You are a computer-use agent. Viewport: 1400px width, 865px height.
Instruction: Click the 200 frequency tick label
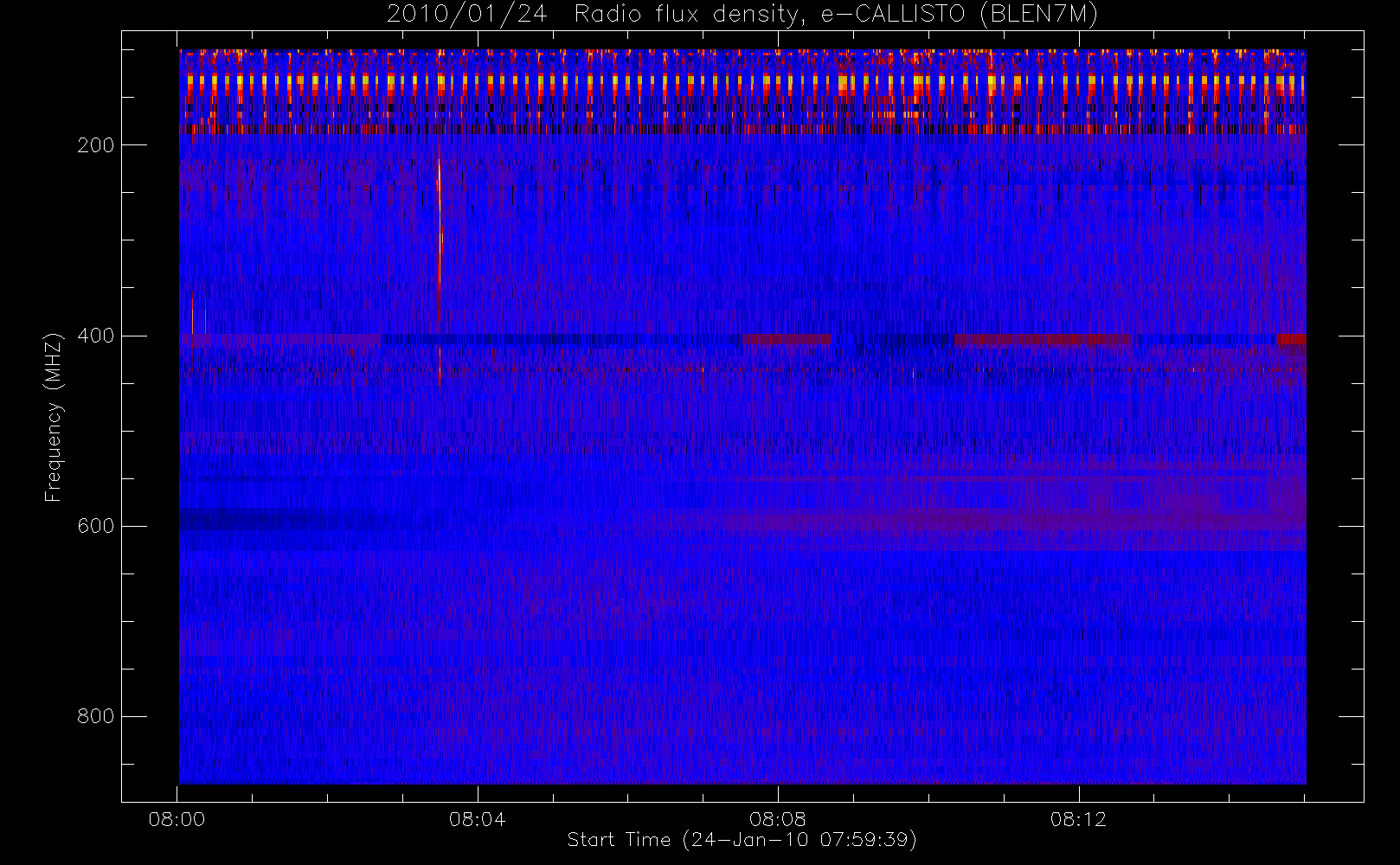click(x=96, y=145)
